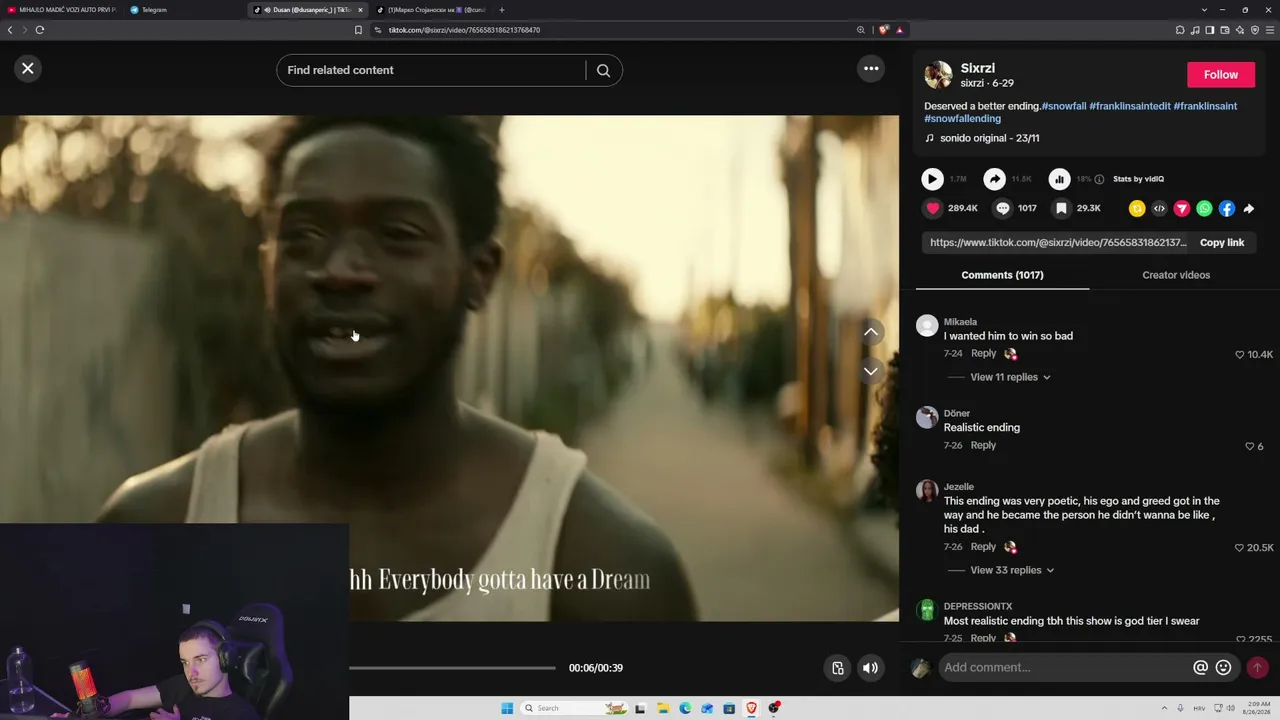Share the video to WhatsApp
1280x720 pixels.
1204,209
